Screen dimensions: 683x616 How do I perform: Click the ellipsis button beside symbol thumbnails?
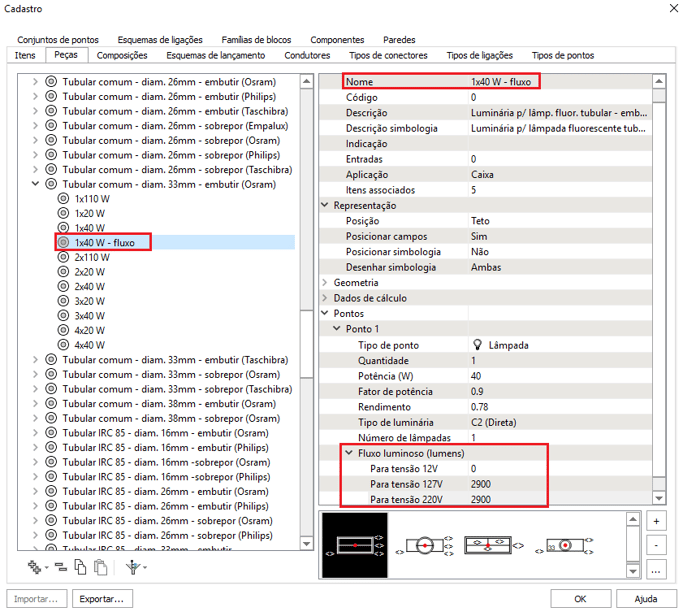pos(656,571)
